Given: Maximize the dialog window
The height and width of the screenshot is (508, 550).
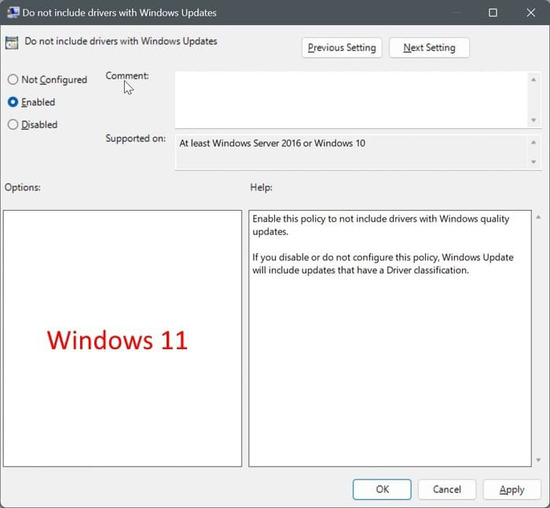Looking at the screenshot, I should tap(493, 13).
